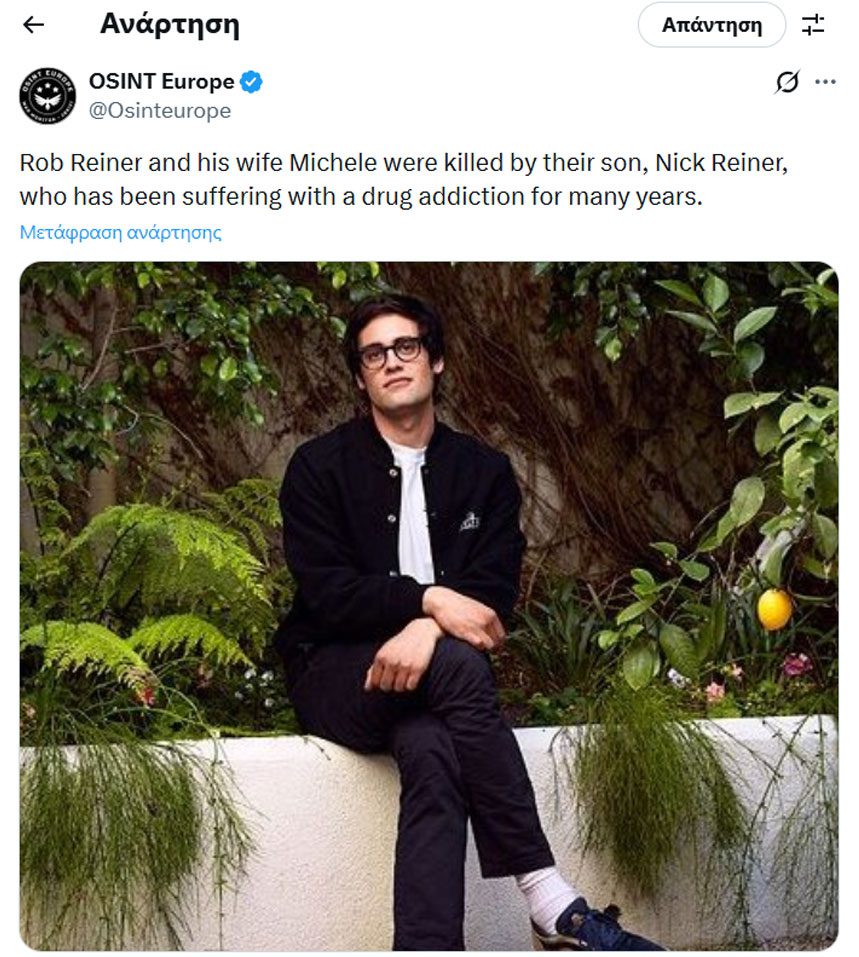Click the Απάντηση reply button

(x=712, y=25)
